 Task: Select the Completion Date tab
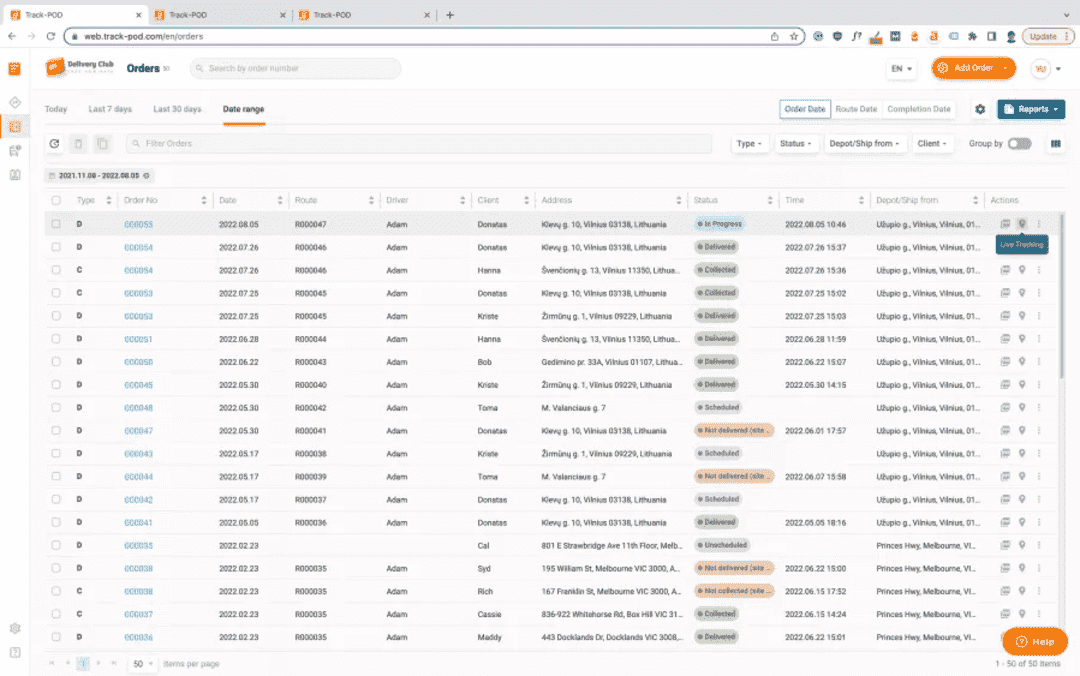point(919,108)
